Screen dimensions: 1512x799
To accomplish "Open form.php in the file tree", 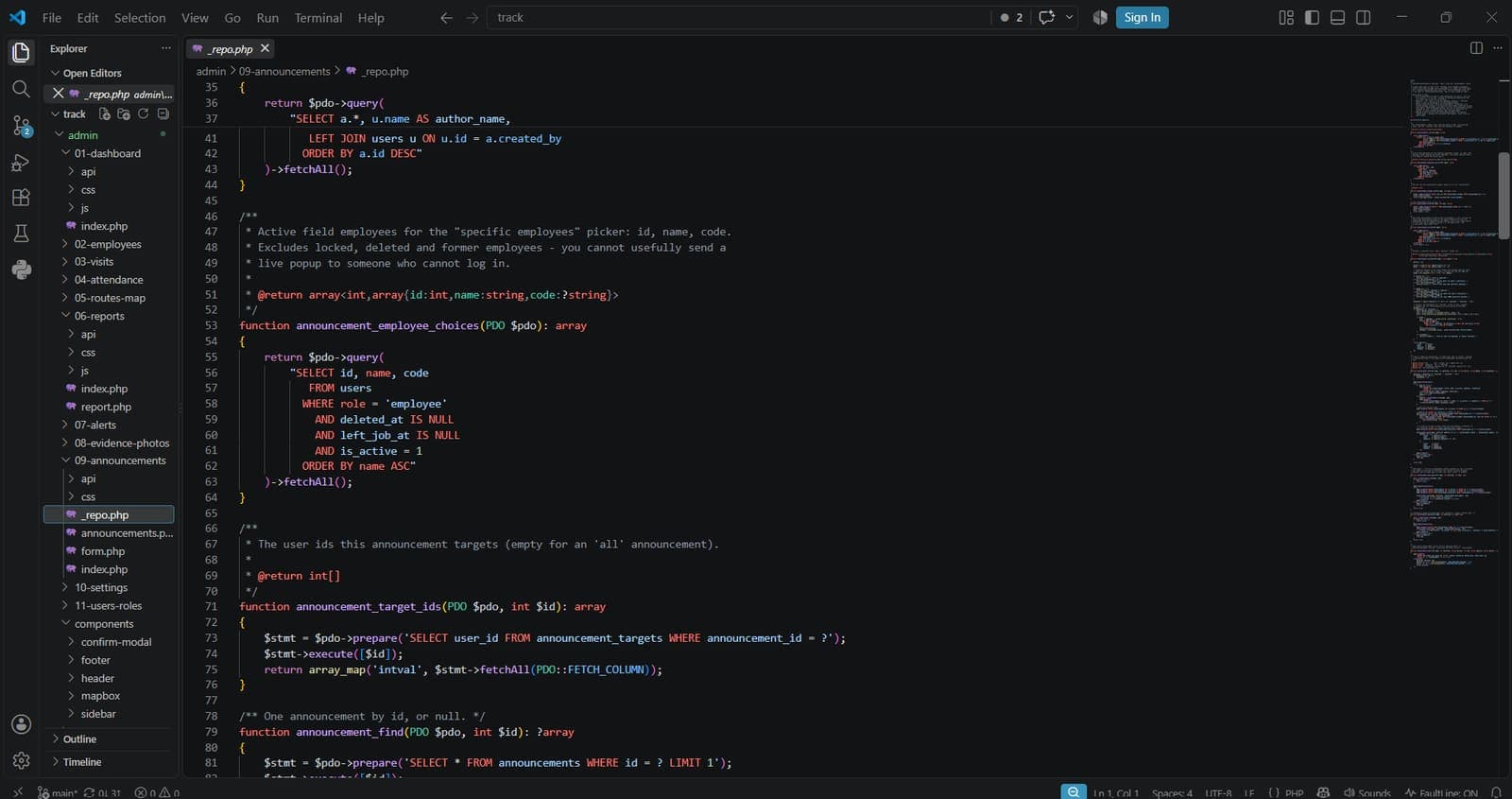I will [x=102, y=551].
